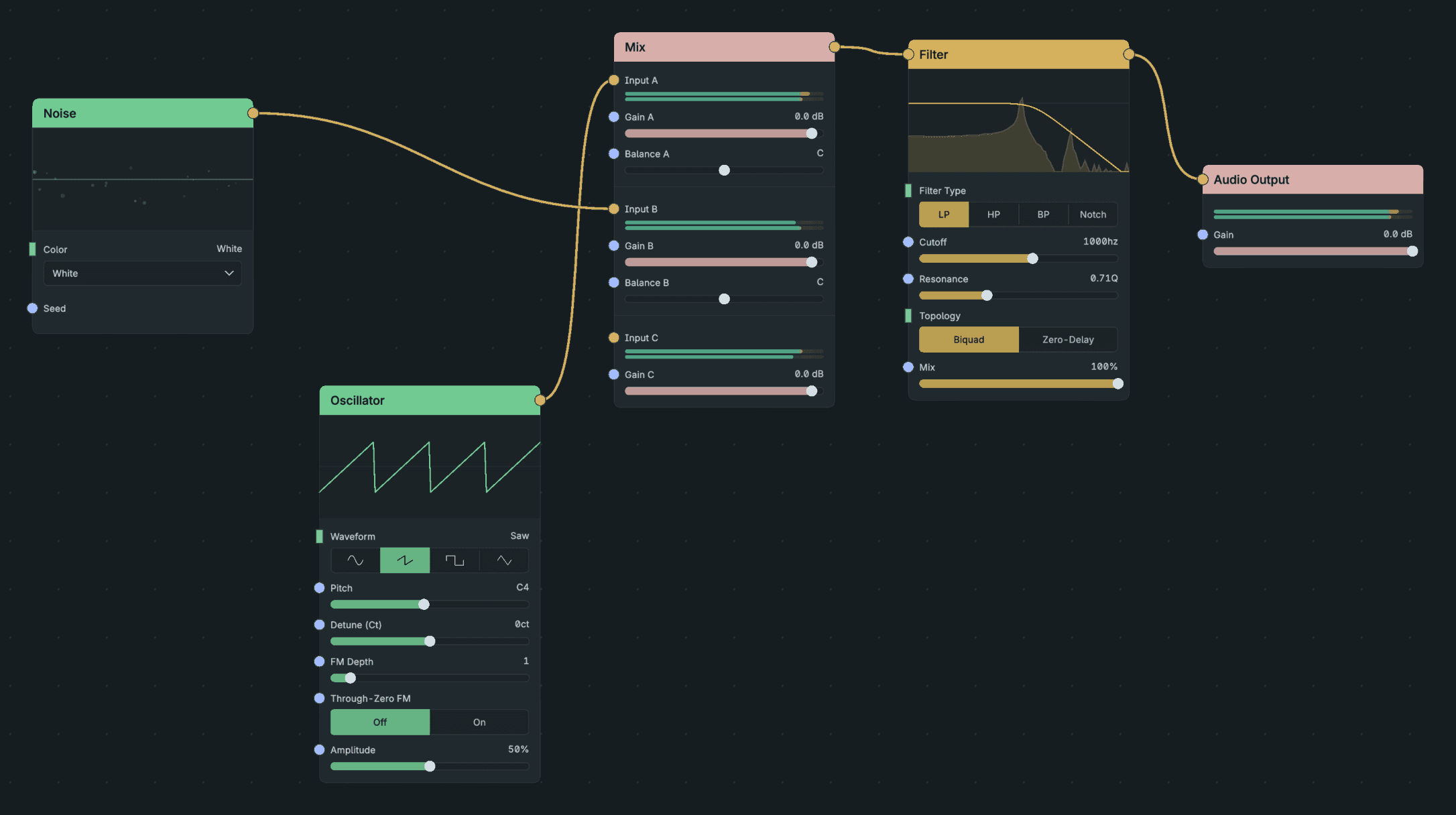The height and width of the screenshot is (815, 1456).
Task: Click the Noise node output port
Action: point(253,113)
